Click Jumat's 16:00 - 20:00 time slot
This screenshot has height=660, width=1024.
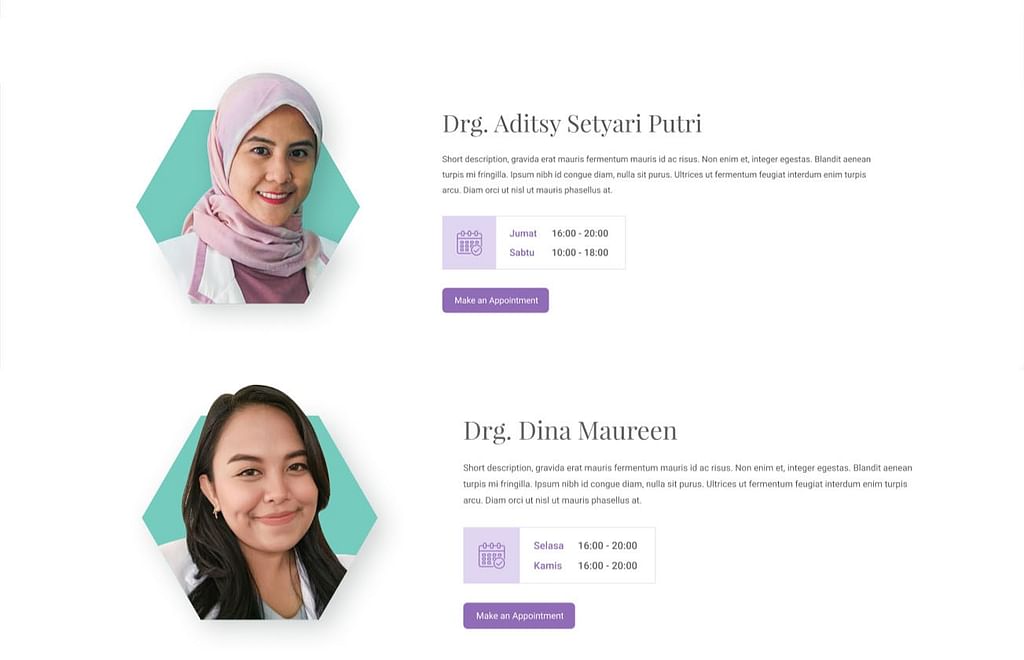[580, 234]
